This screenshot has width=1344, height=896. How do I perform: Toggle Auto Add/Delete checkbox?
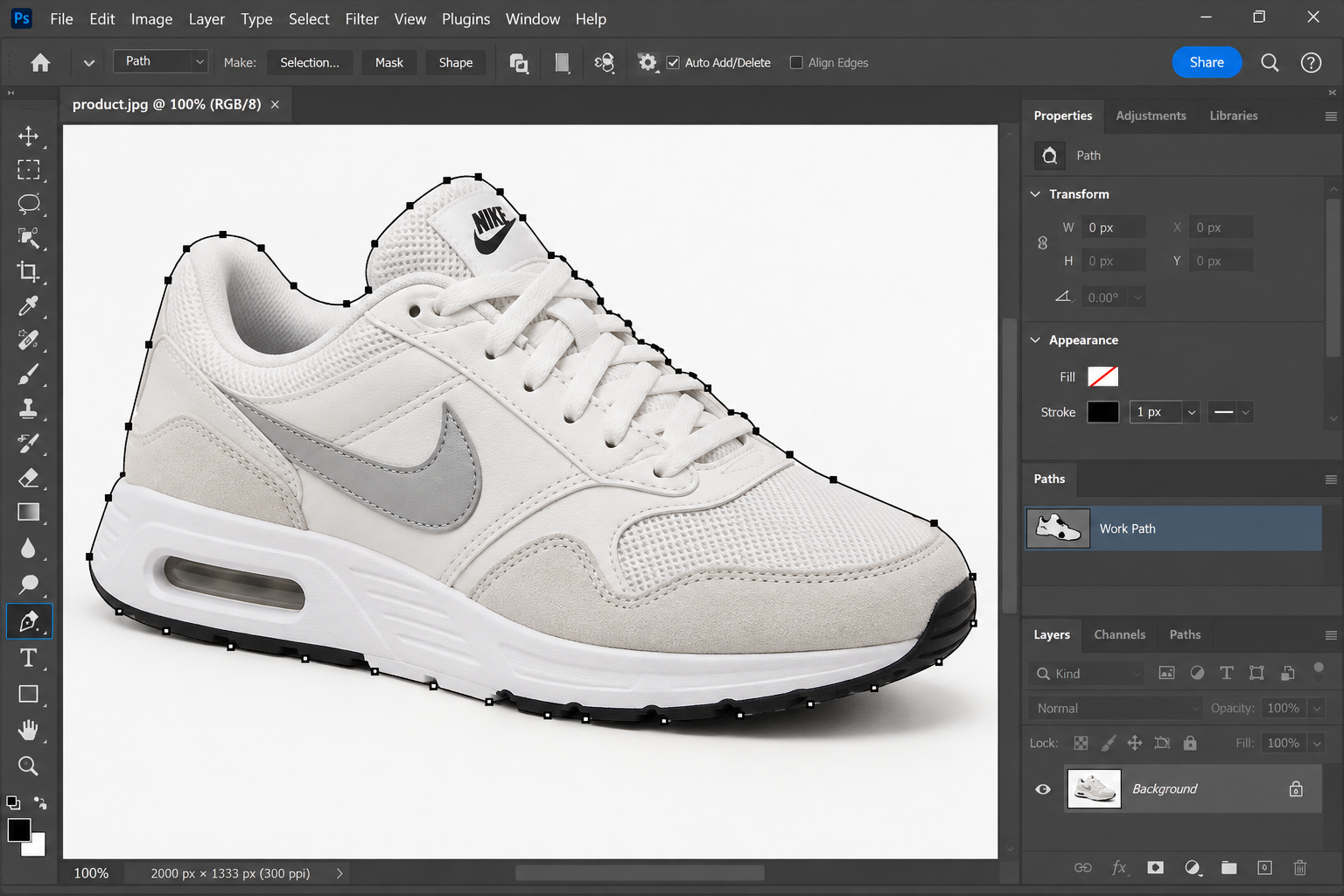[673, 63]
